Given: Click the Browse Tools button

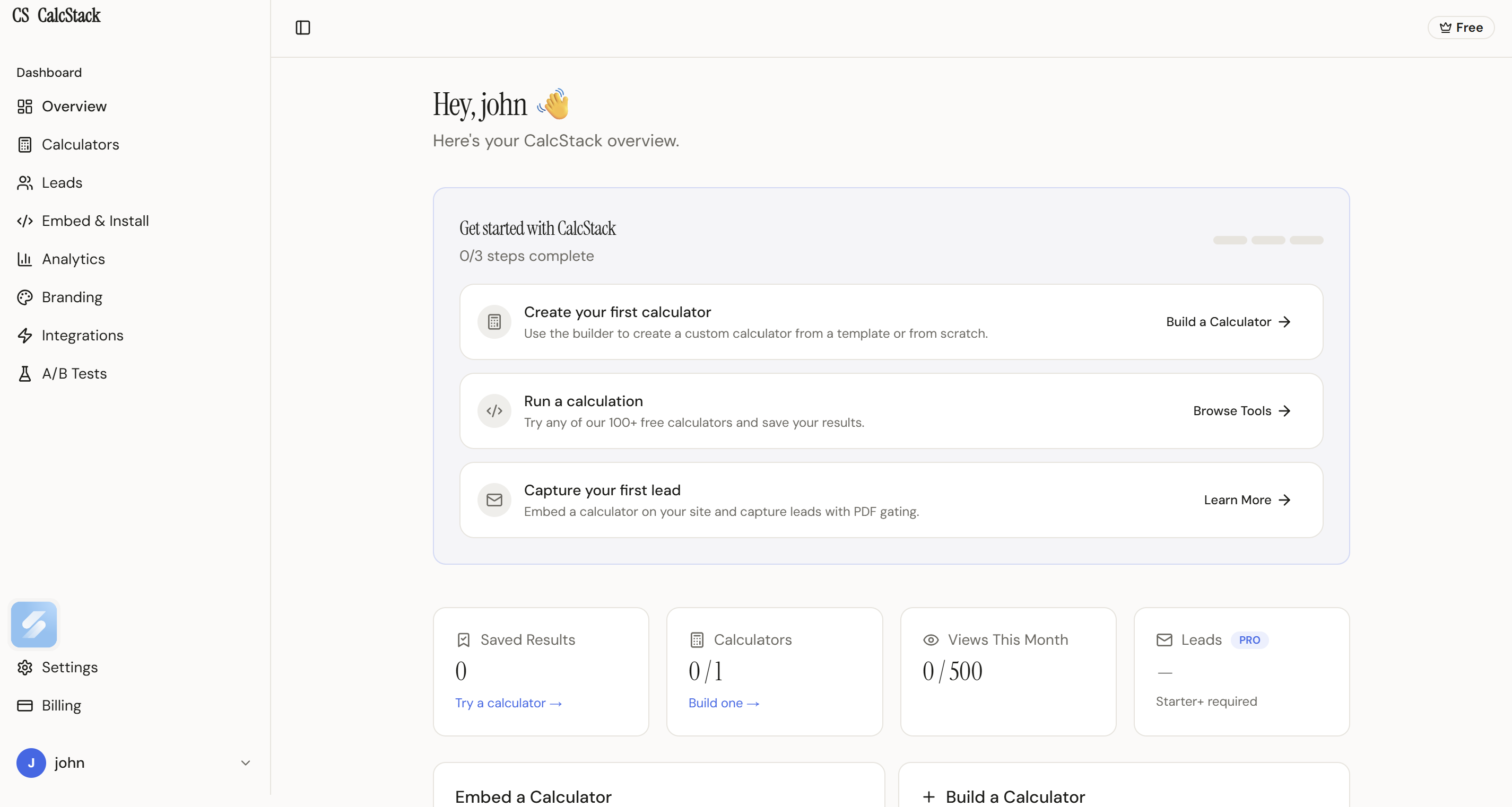Looking at the screenshot, I should tap(1241, 411).
